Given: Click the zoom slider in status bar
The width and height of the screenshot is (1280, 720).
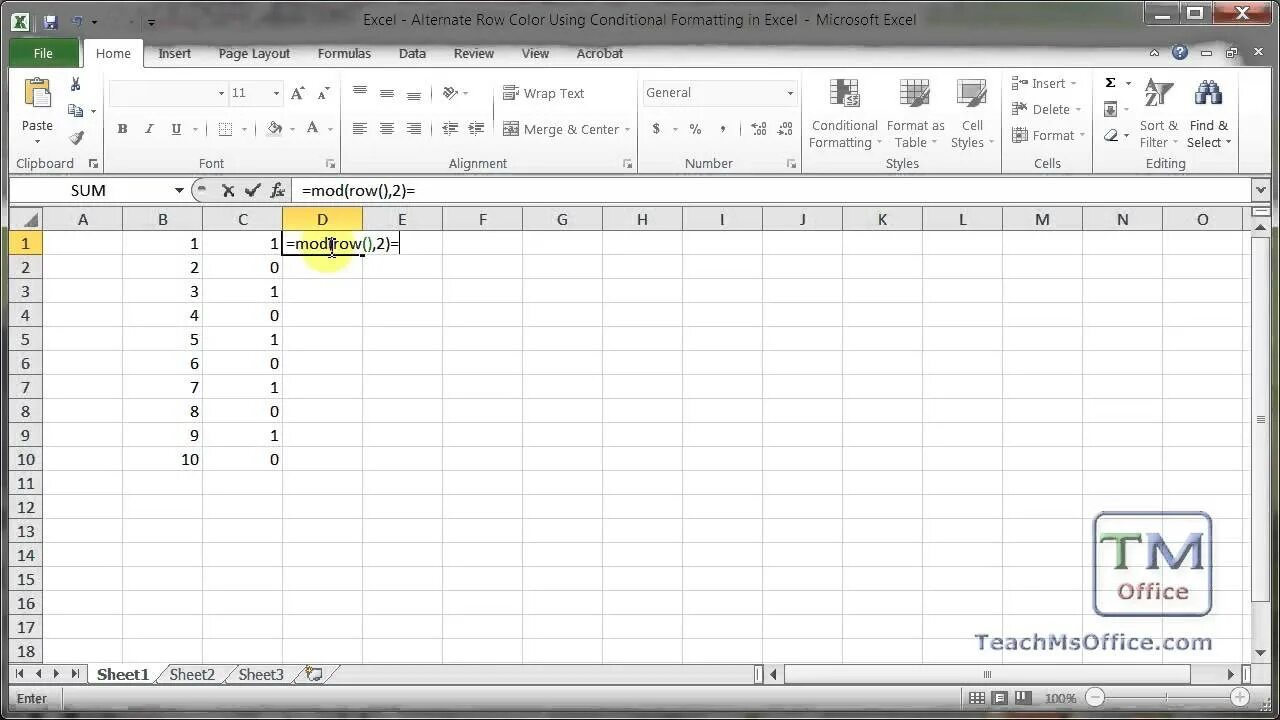Looking at the screenshot, I should coord(1167,698).
